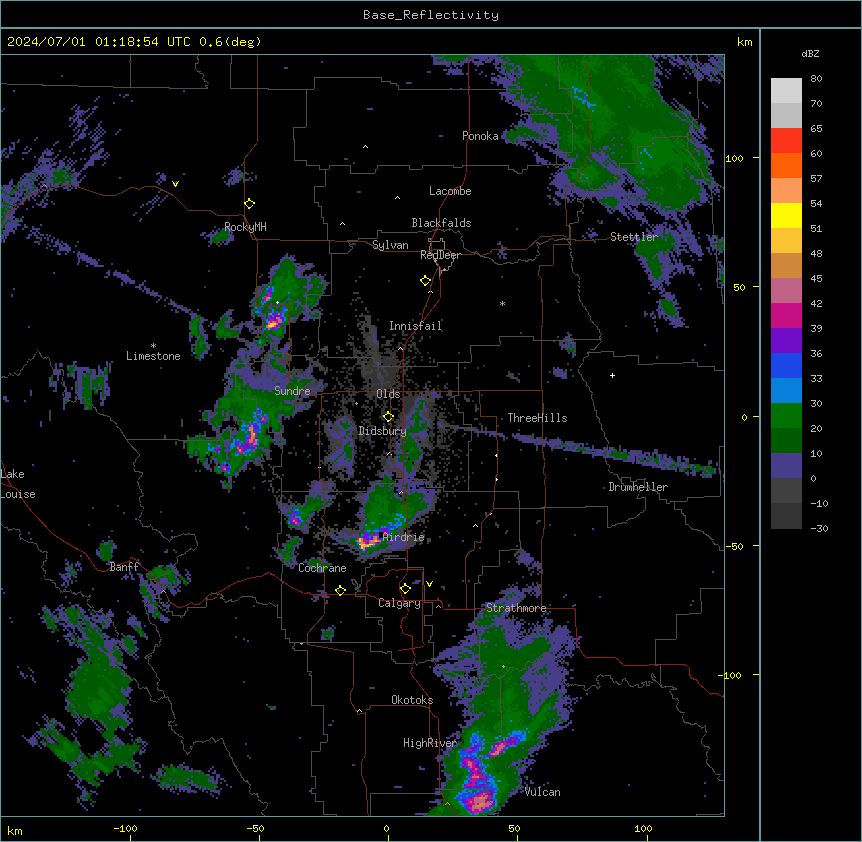Pick the purple 36-39 dBZ legend swatch
This screenshot has width=862, height=842.
[x=786, y=341]
